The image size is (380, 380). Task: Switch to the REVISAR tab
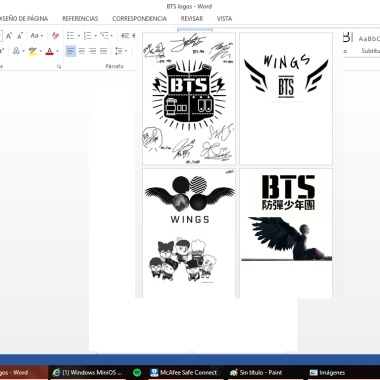click(x=192, y=19)
